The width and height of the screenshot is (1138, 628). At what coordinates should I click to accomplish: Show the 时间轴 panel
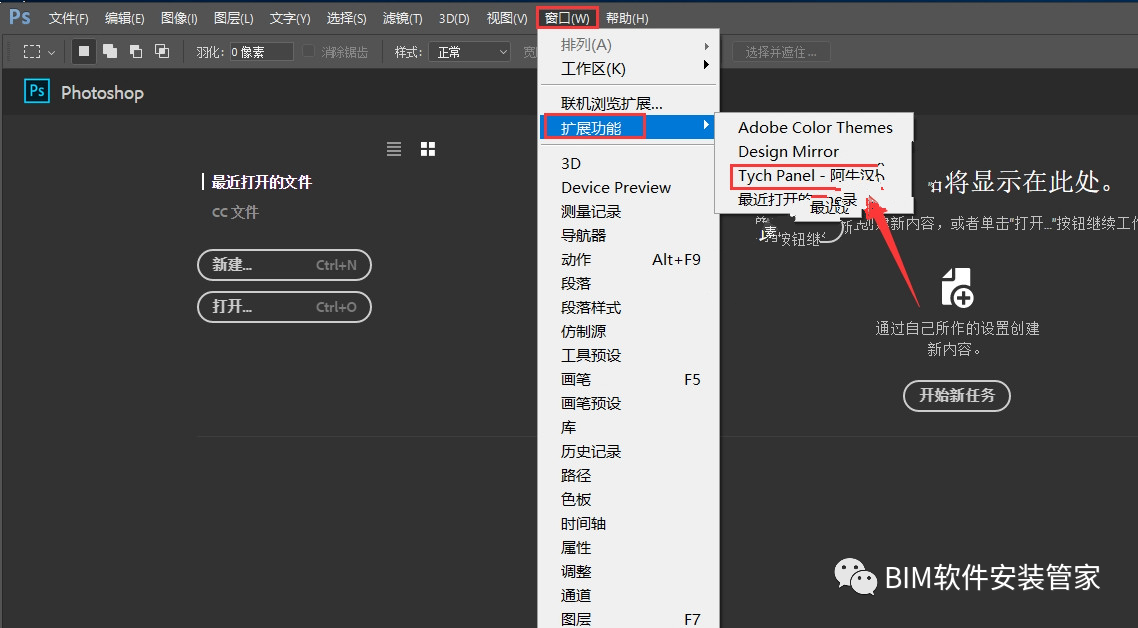tap(629, 523)
